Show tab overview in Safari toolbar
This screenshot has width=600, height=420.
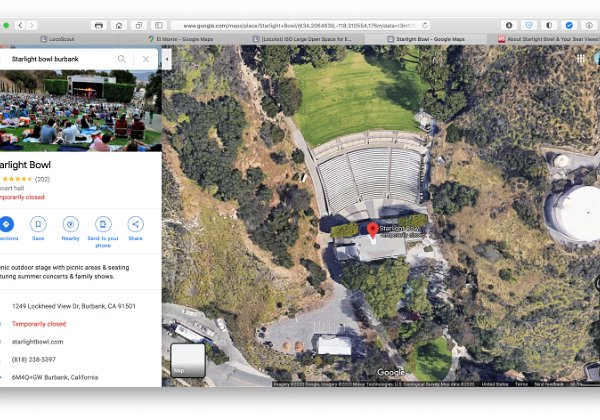click(139, 26)
